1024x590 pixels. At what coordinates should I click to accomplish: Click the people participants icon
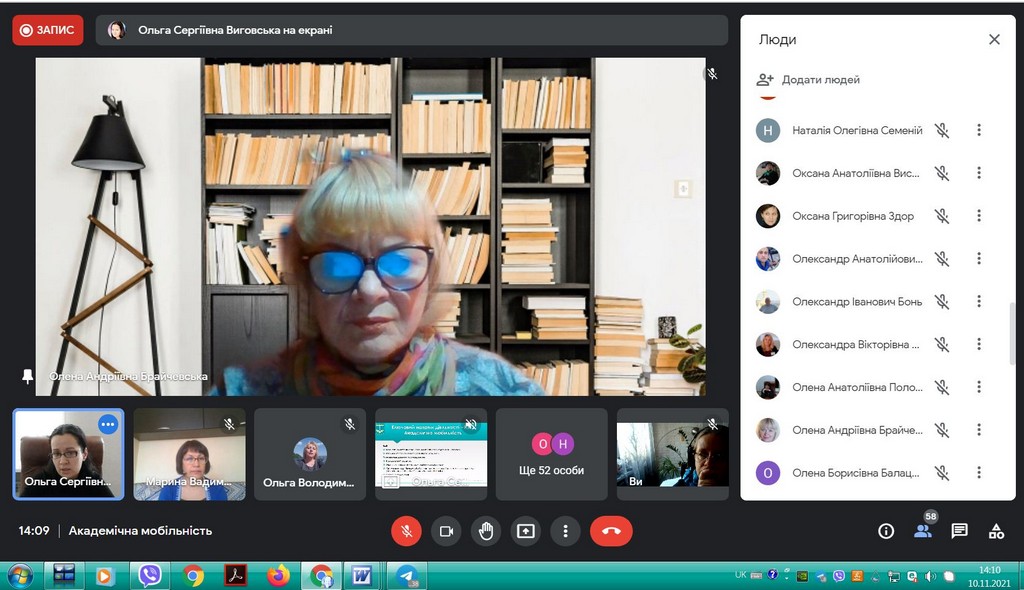(x=923, y=531)
